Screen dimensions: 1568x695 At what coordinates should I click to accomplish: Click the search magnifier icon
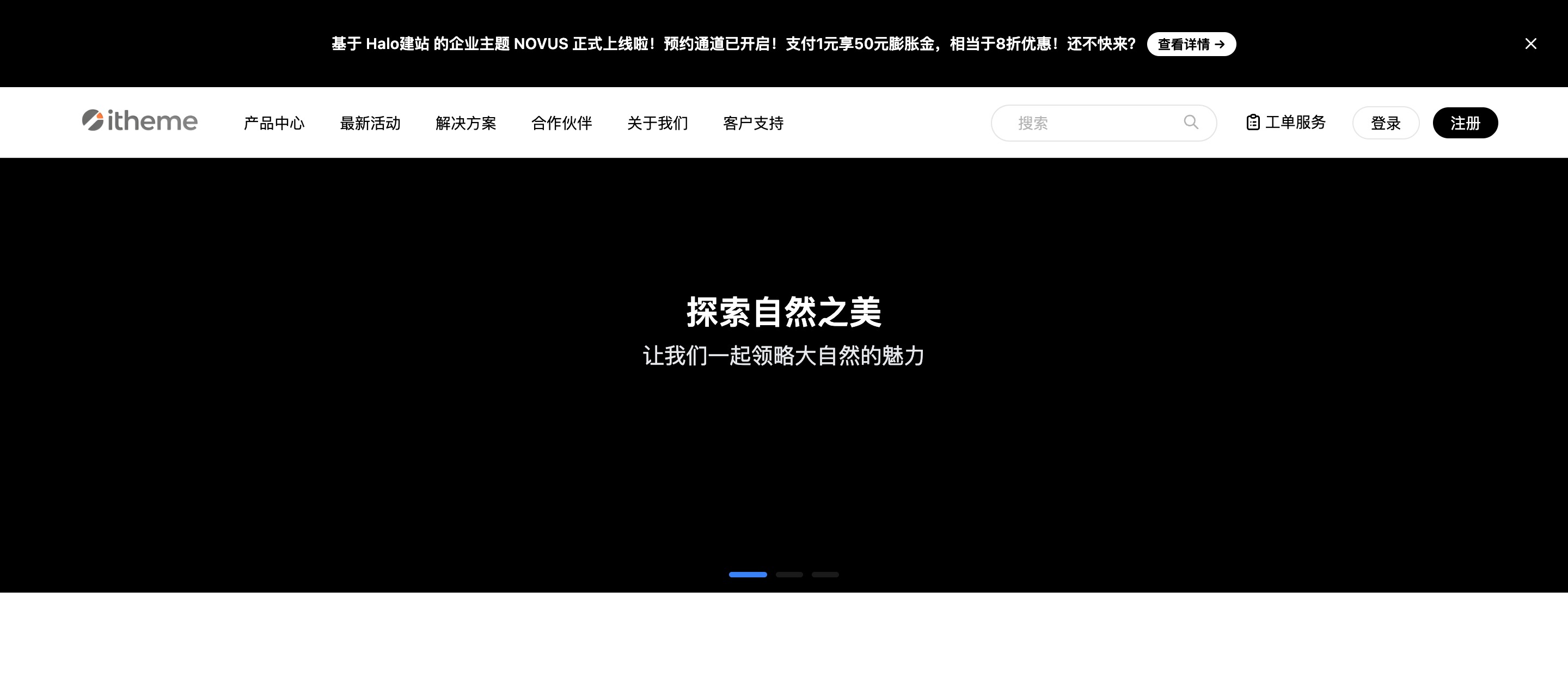tap(1191, 123)
